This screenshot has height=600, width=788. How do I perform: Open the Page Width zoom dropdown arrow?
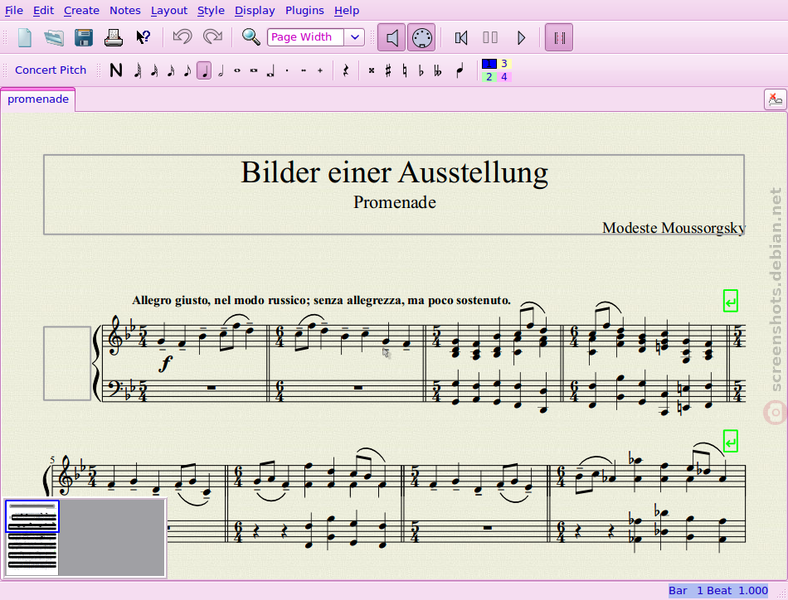[x=355, y=37]
